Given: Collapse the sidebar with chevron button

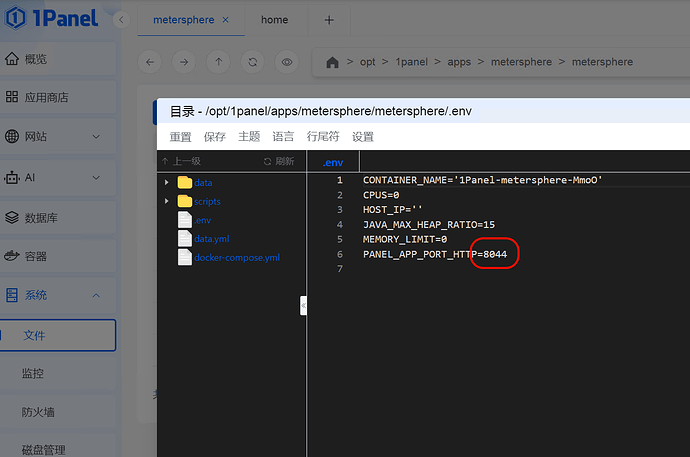Looking at the screenshot, I should click(x=121, y=20).
